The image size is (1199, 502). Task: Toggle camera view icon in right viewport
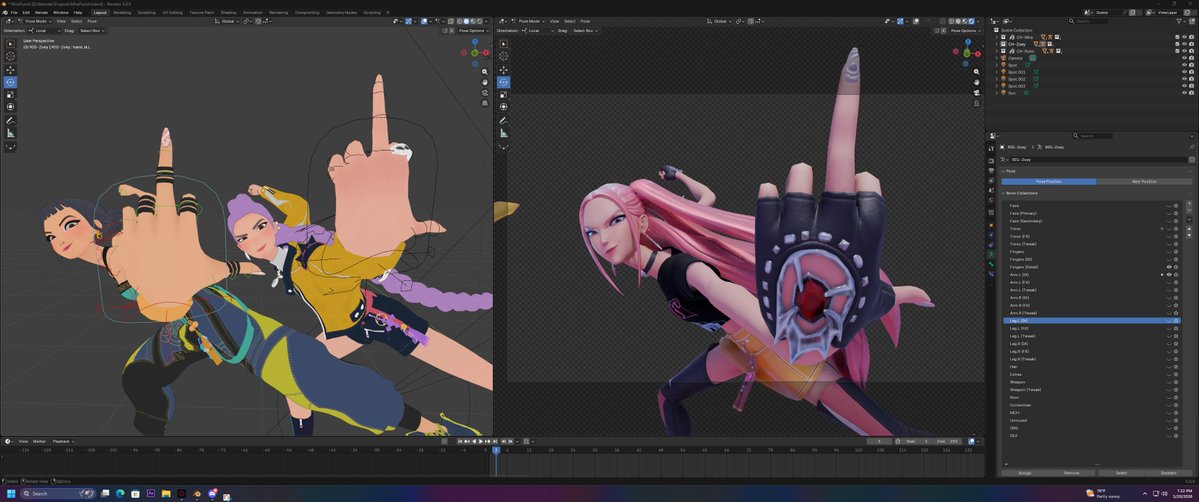(x=976, y=93)
